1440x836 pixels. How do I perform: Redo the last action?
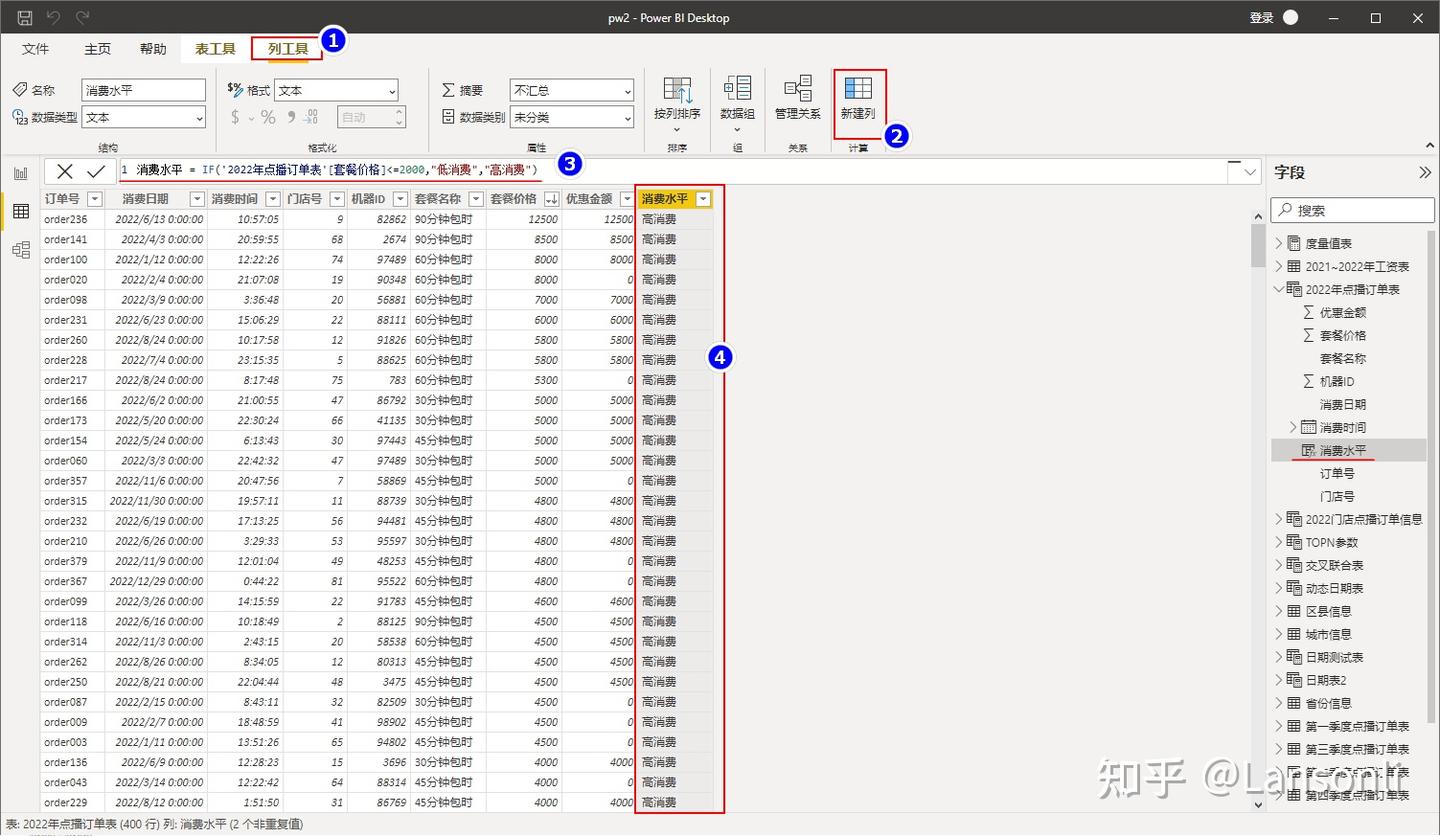click(x=83, y=18)
